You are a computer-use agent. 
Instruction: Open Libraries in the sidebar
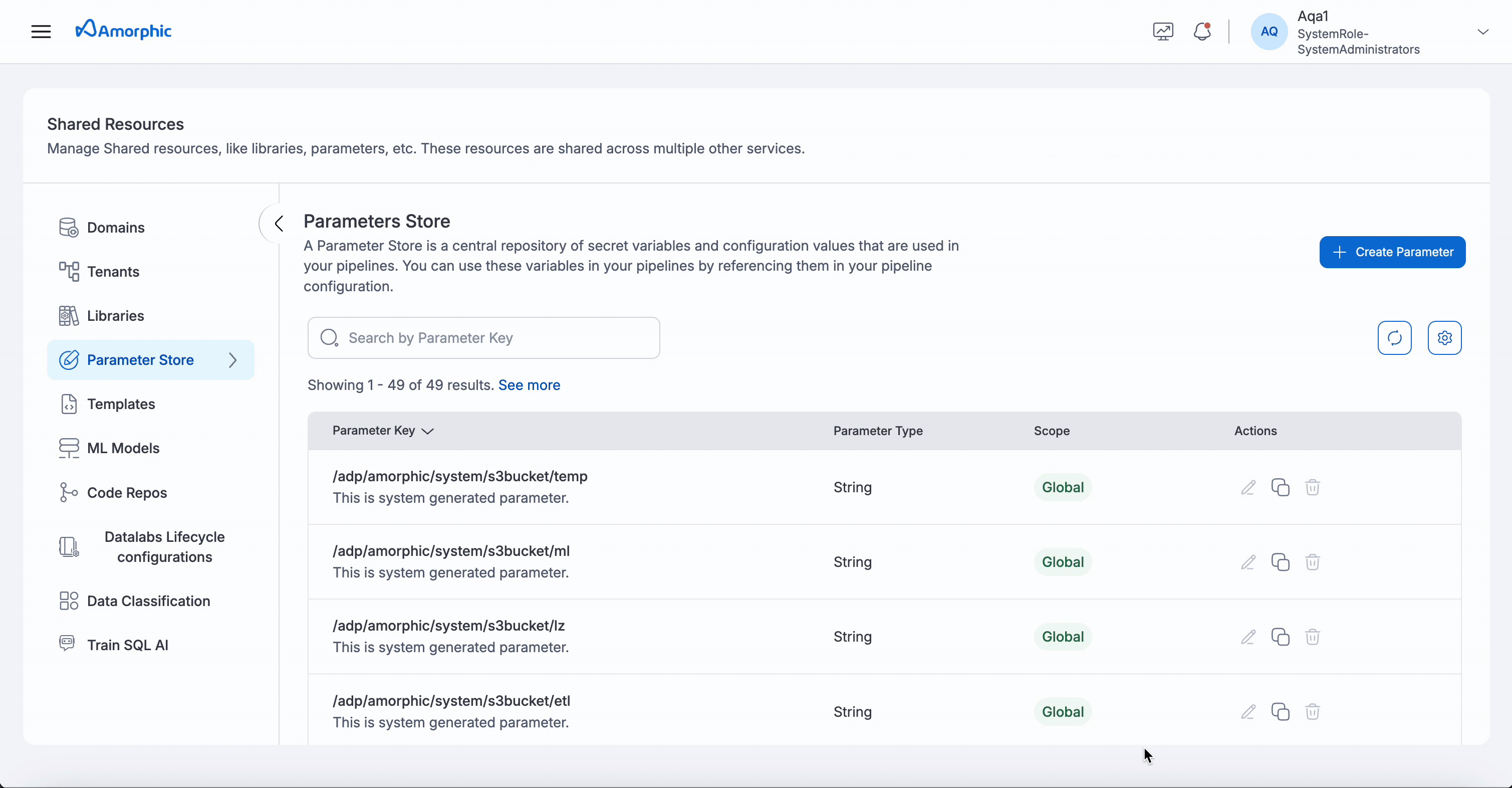click(115, 316)
